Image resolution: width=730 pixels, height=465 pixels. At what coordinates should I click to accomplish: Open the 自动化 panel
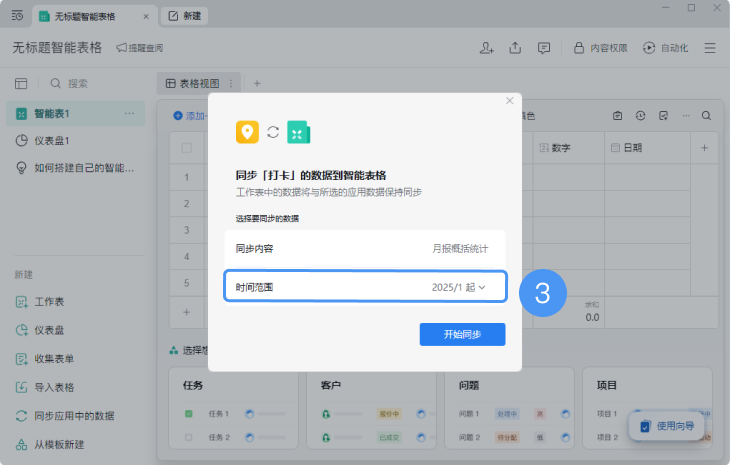665,48
